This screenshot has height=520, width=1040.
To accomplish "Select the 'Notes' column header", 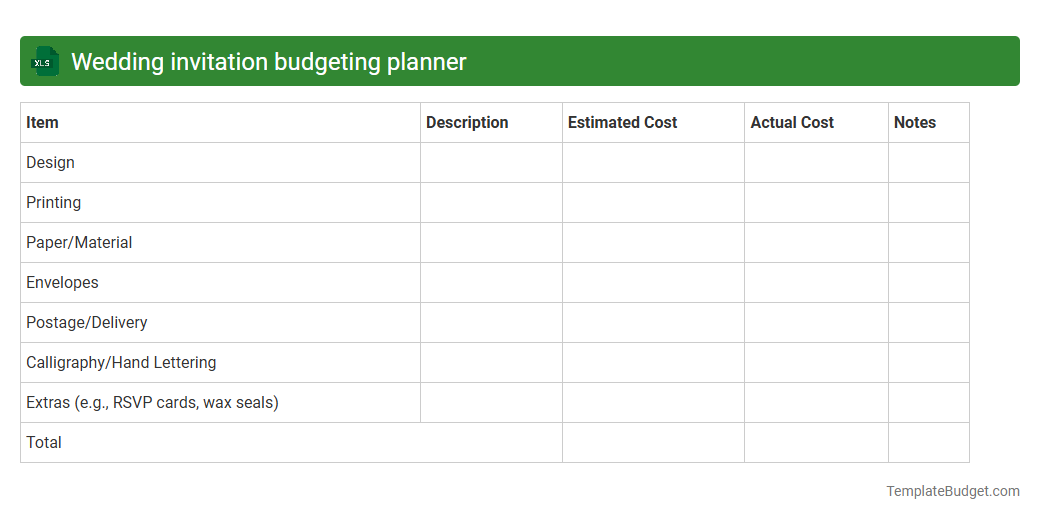I will [x=929, y=123].
